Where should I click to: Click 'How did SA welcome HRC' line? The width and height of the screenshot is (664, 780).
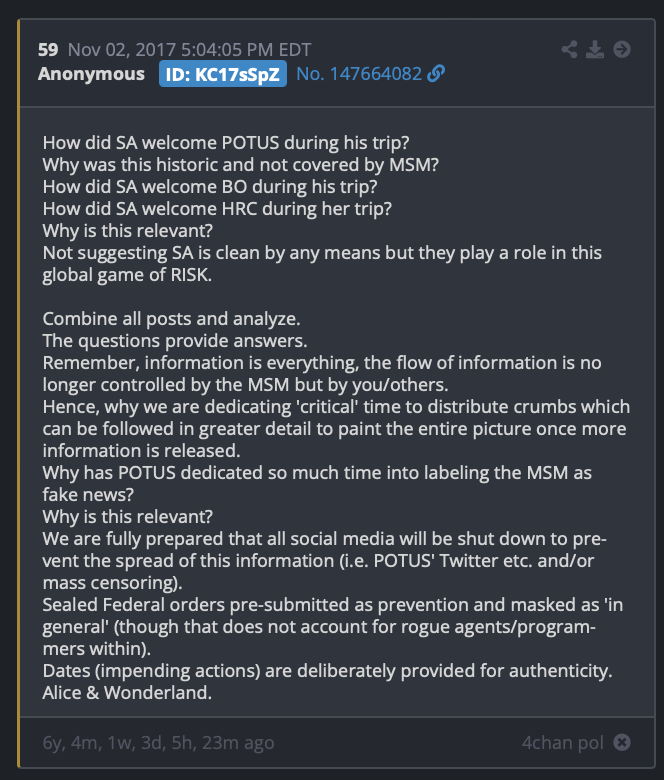pyautogui.click(x=217, y=209)
